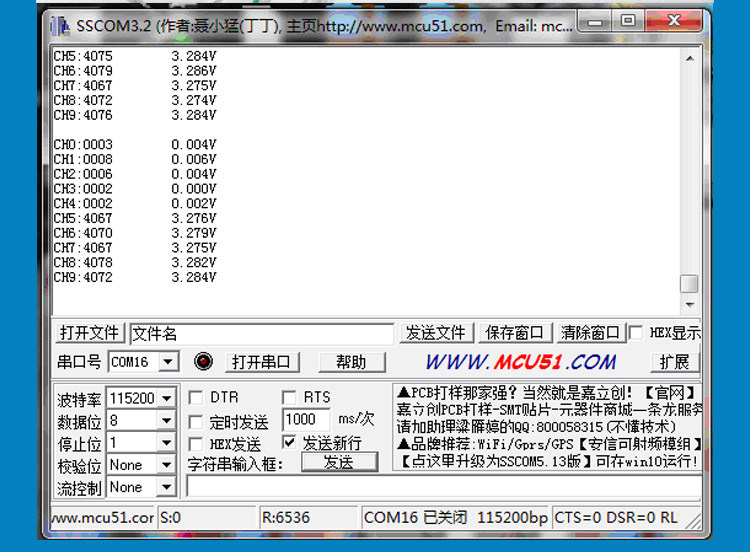
Task: Uncheck the 发送新行 checkbox
Action: 289,442
